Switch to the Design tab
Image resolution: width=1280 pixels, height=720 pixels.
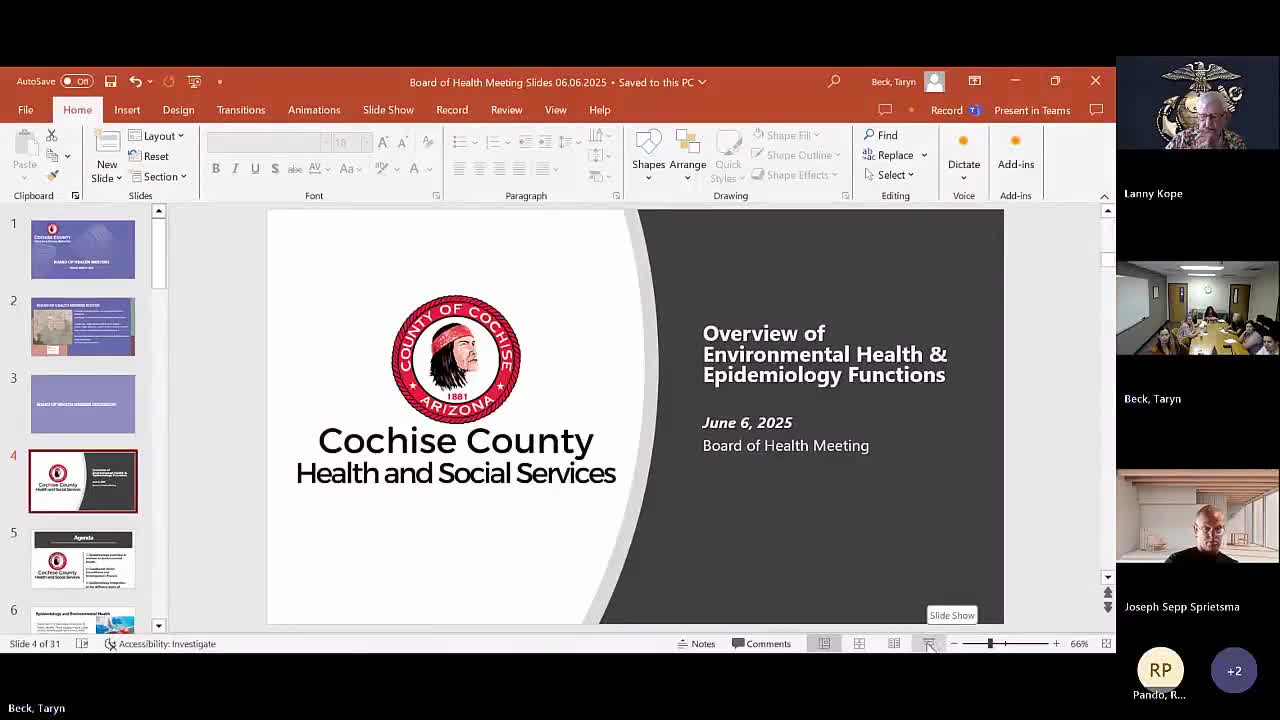tap(178, 110)
